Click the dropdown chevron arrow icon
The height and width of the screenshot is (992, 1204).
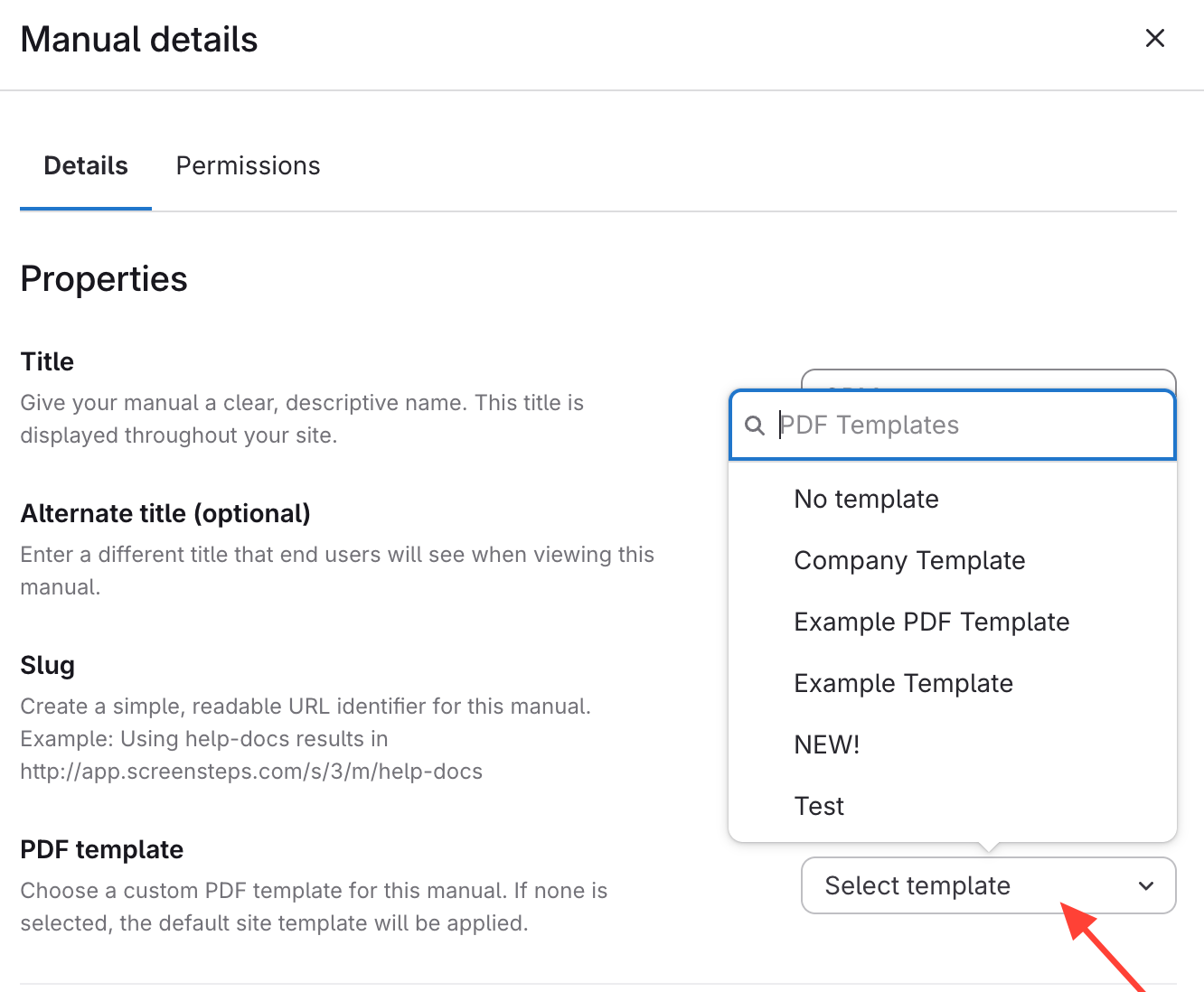(x=1146, y=886)
